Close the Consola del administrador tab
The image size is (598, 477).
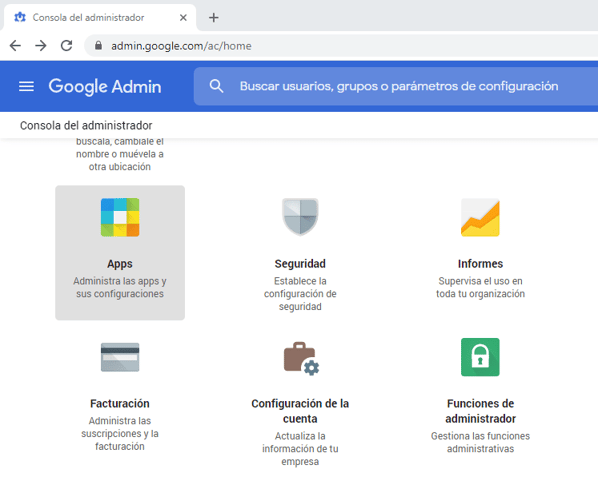(183, 18)
